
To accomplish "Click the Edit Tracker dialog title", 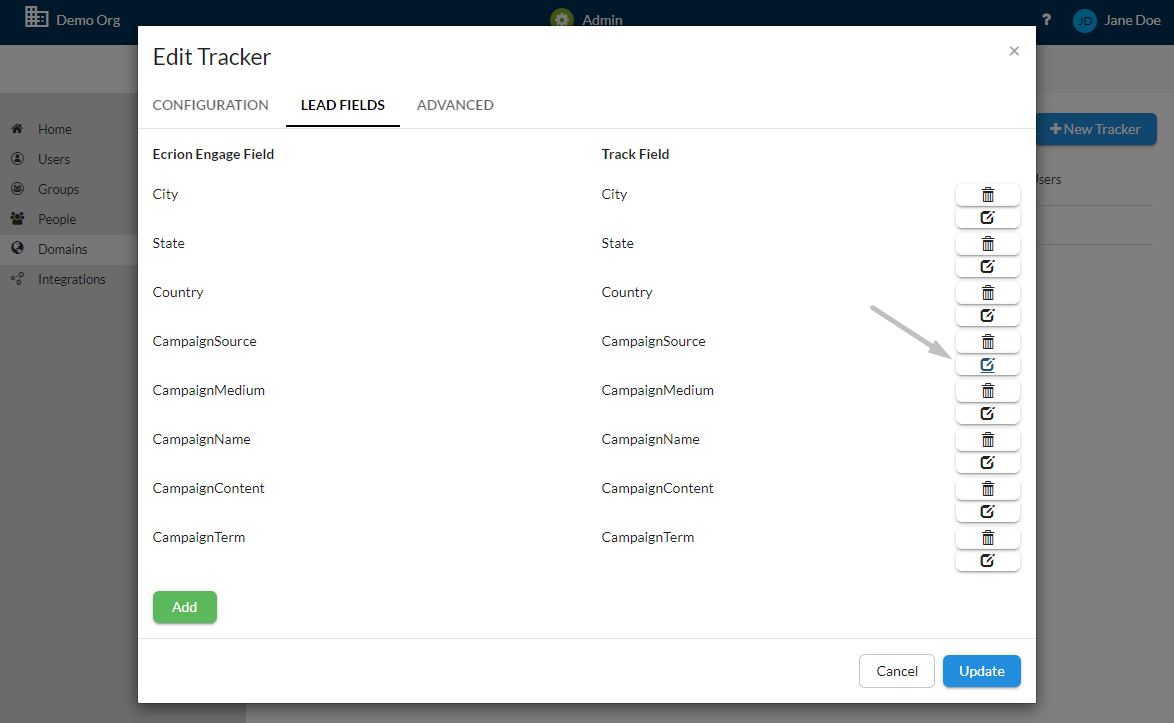I will coord(212,57).
